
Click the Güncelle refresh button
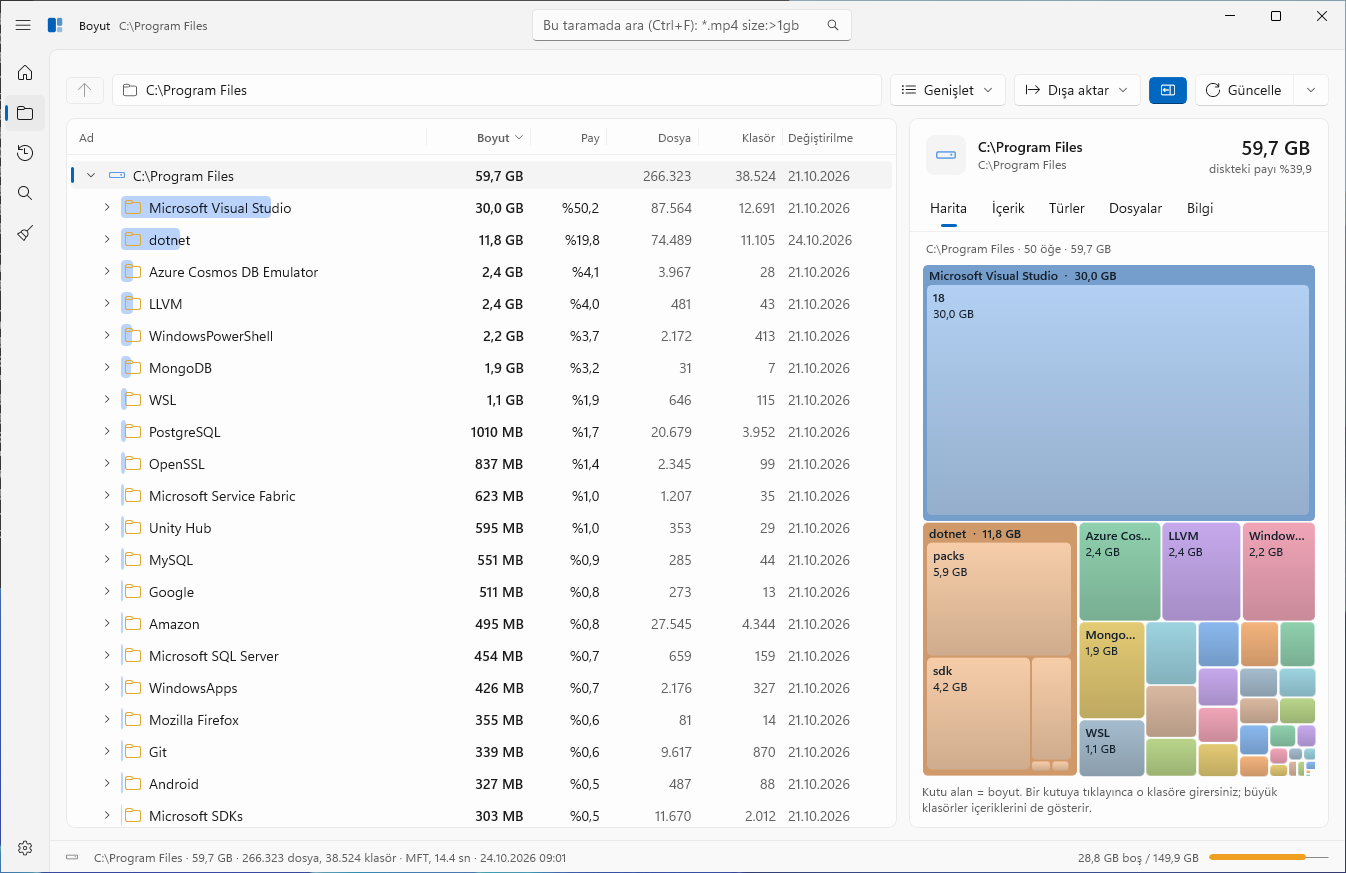(1245, 90)
